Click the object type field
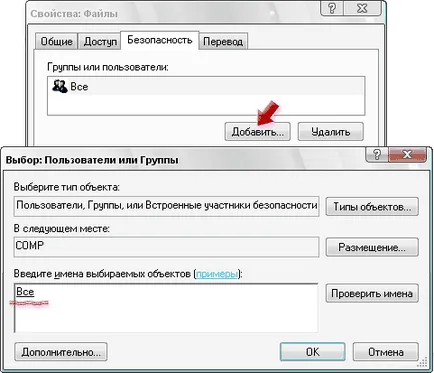This screenshot has height=373, width=434. (166, 206)
